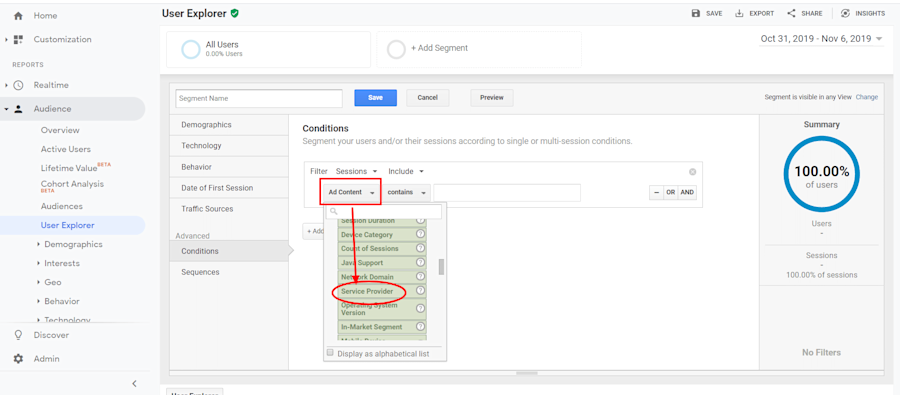Expand the Demographics report group in sidebar

[x=38, y=244]
